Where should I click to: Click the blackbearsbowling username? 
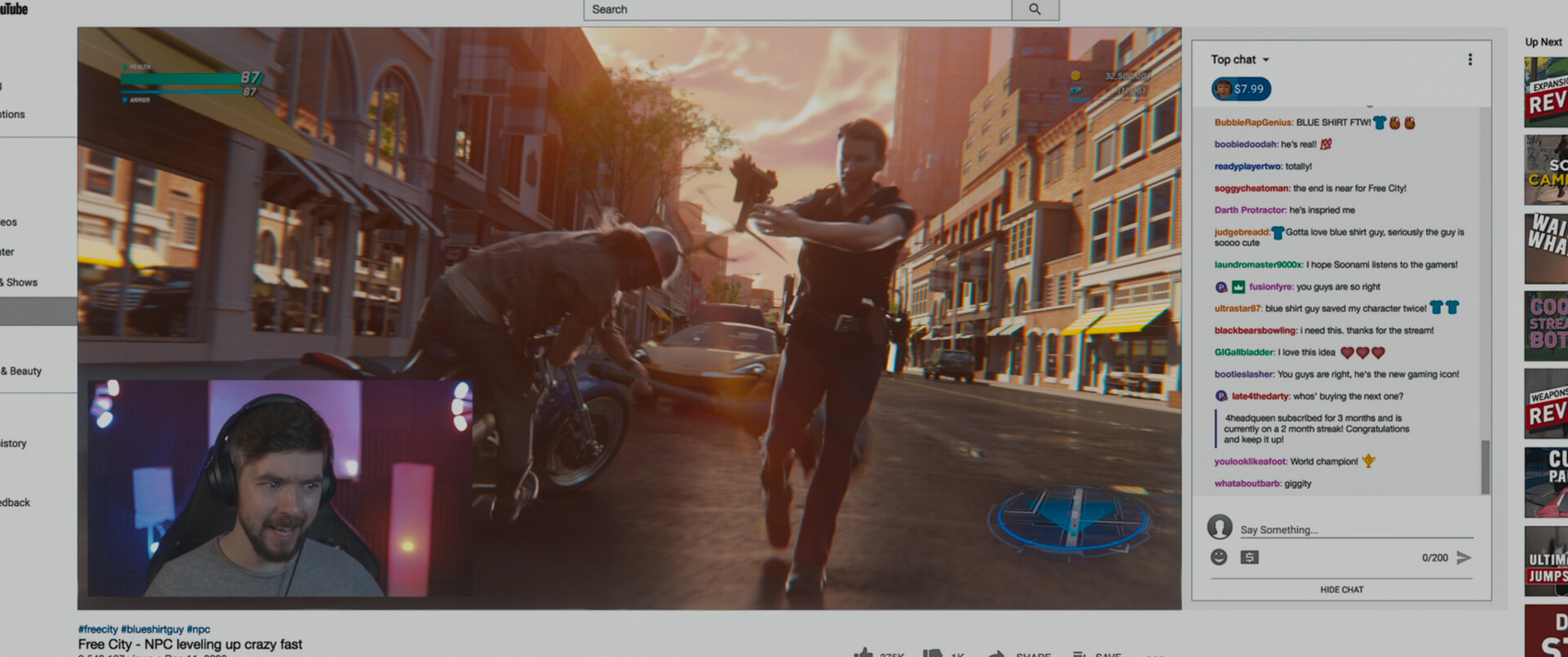point(1256,331)
